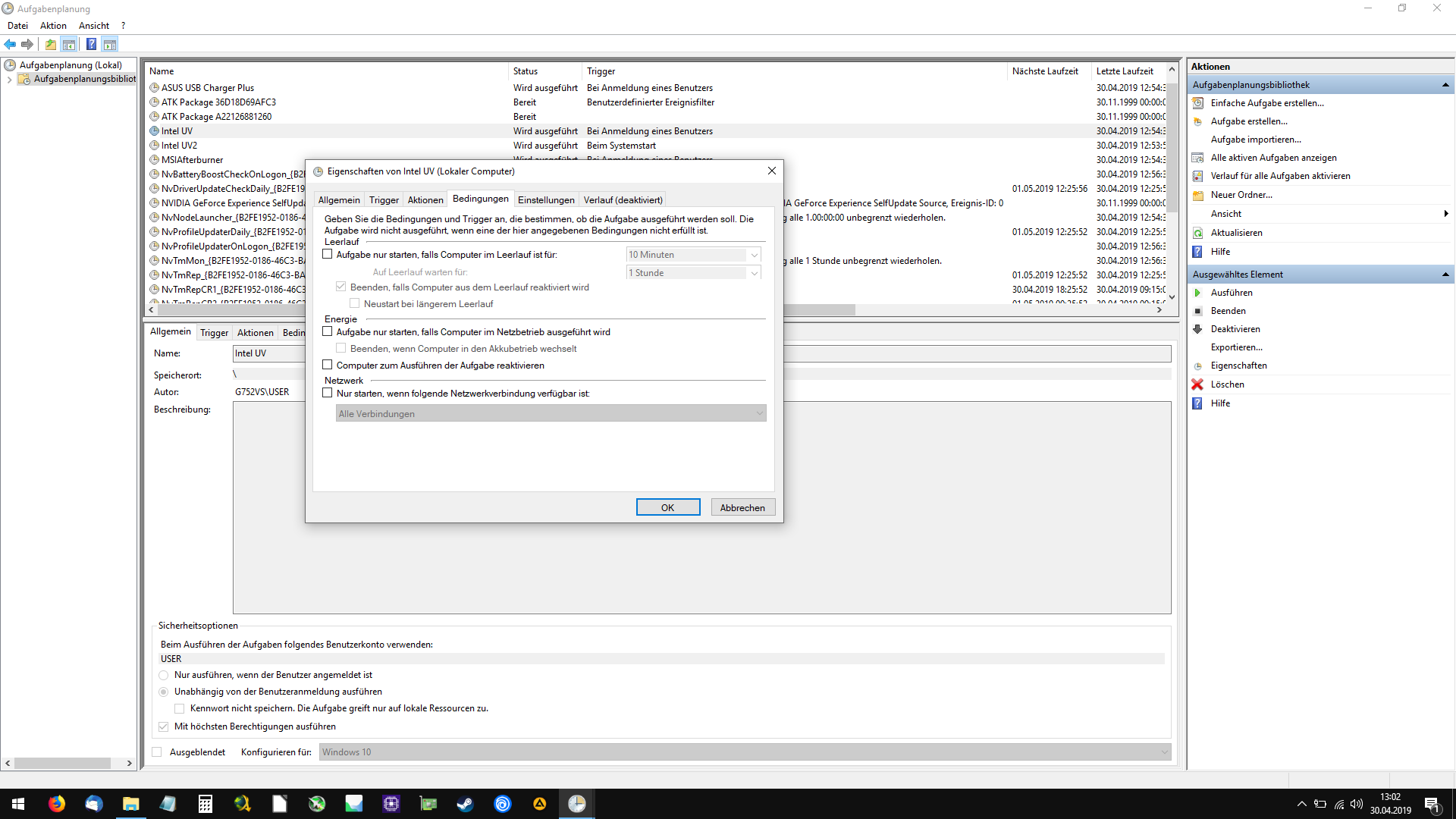This screenshot has height=819, width=1456.
Task: Click the blue help icon in toolbar
Action: (x=91, y=45)
